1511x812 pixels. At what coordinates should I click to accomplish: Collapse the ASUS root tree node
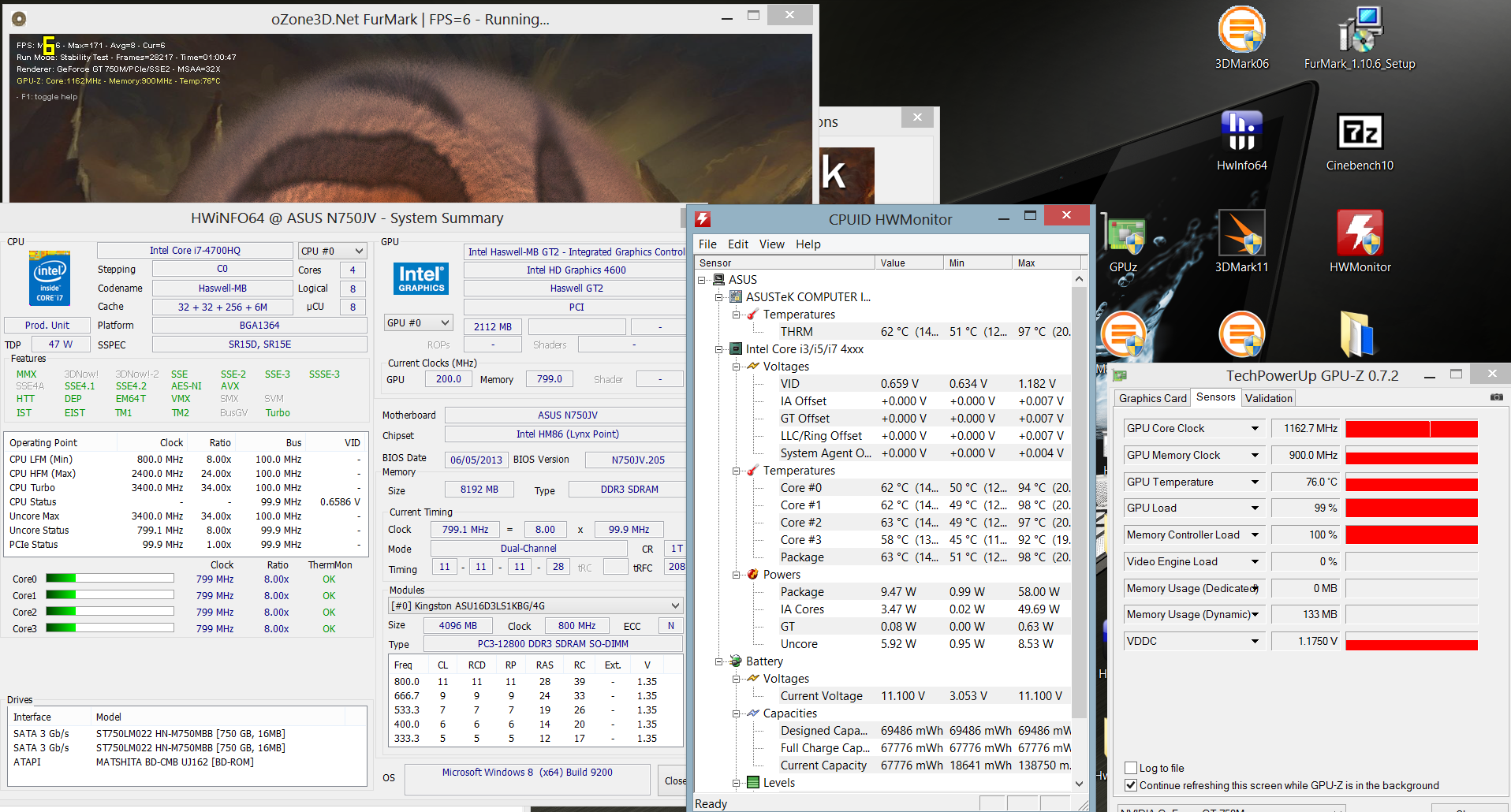click(x=701, y=280)
